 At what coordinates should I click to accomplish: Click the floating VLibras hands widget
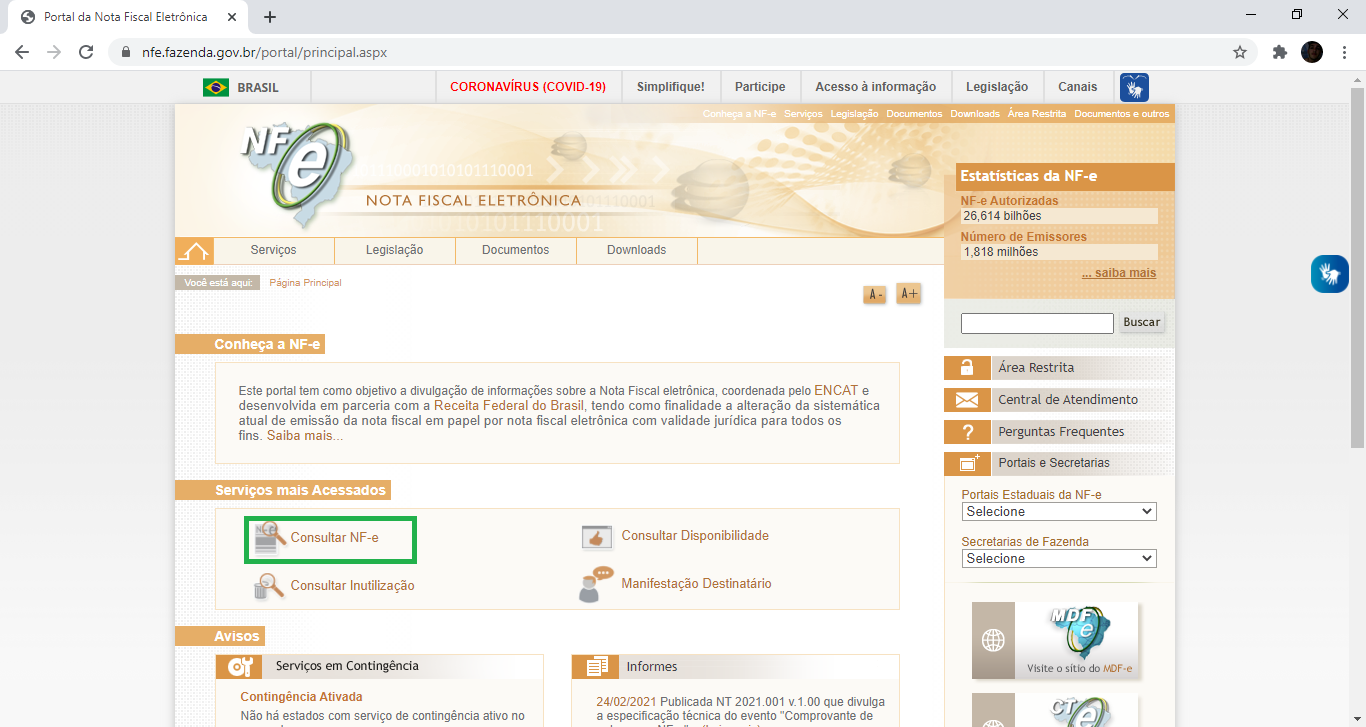(x=1330, y=274)
